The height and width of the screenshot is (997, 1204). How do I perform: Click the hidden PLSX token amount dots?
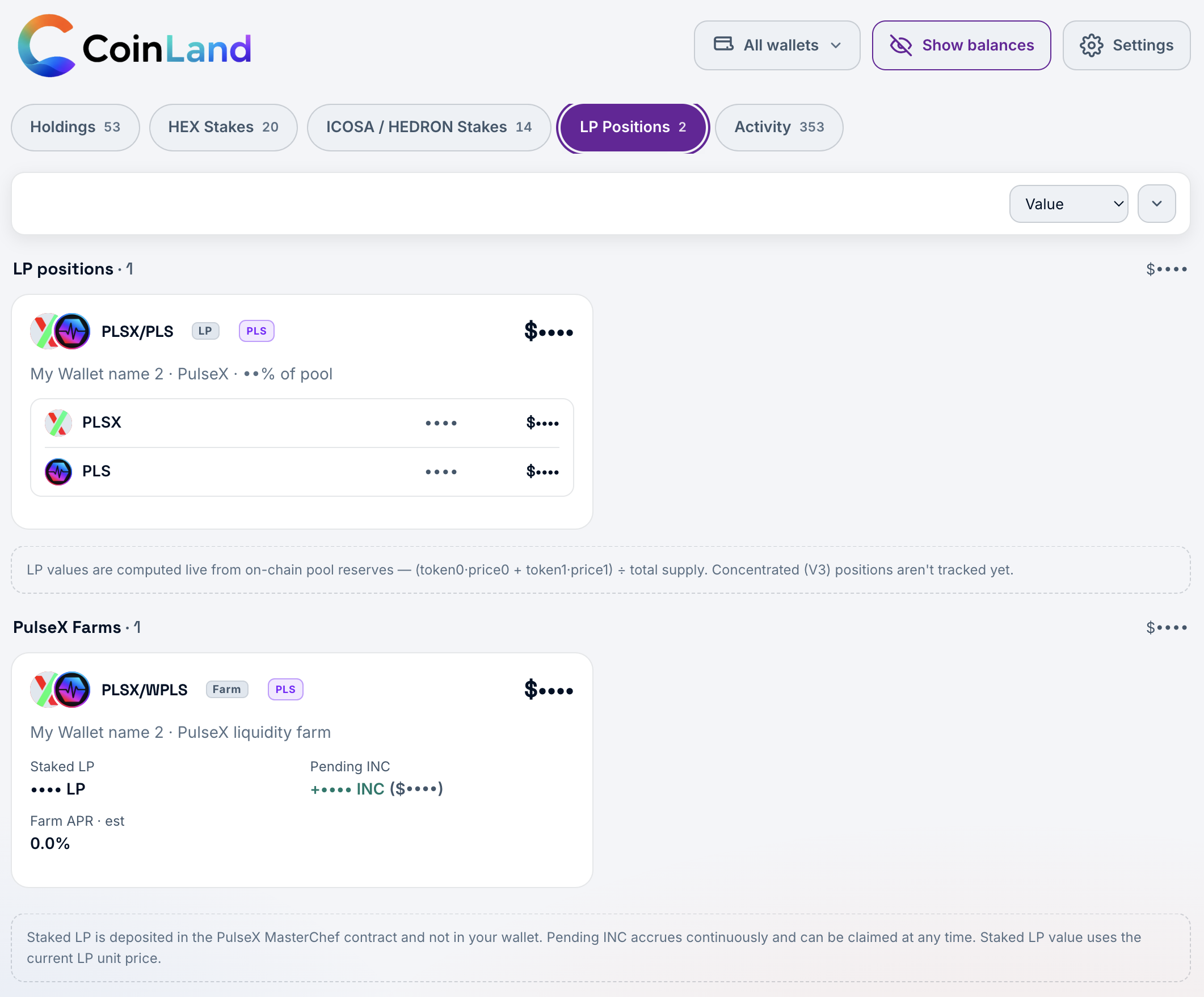441,423
